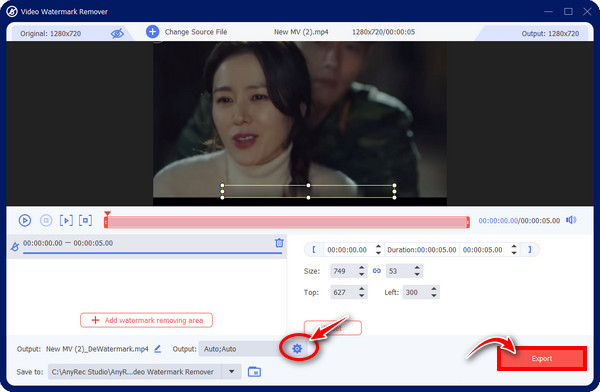
Task: Click the Auto;Auto output format field
Action: [x=243, y=349]
